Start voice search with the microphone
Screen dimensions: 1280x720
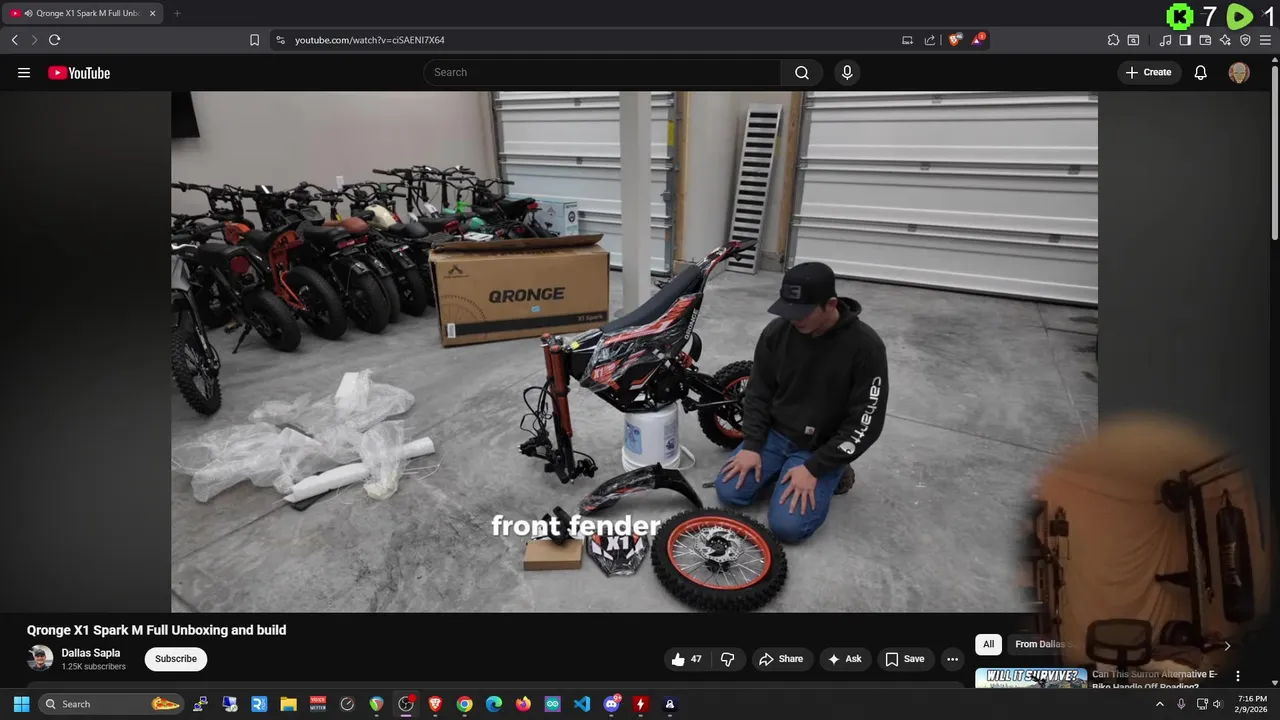pyautogui.click(x=847, y=72)
